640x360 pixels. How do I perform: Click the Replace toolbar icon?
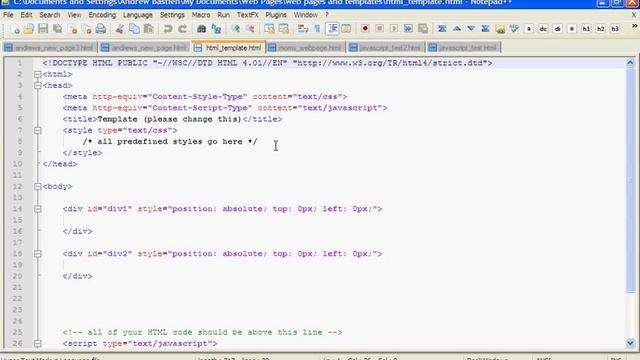pos(216,29)
